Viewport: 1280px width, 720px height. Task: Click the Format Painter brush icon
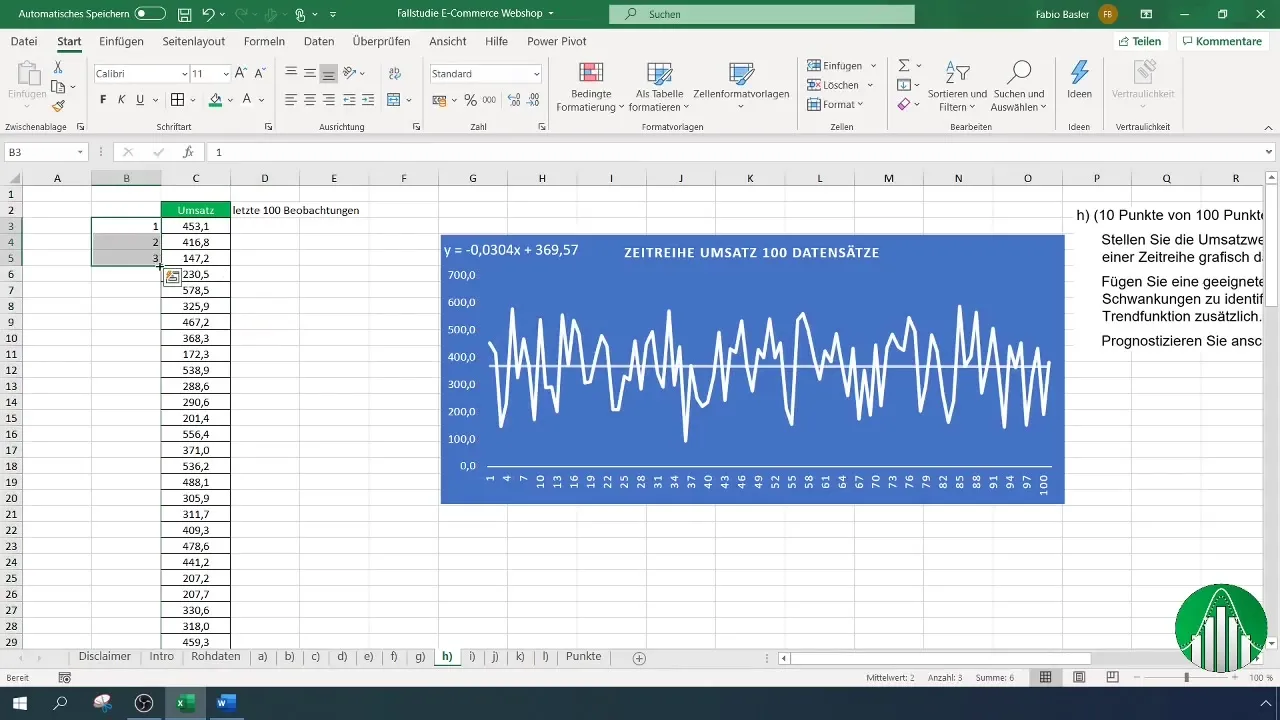(58, 106)
